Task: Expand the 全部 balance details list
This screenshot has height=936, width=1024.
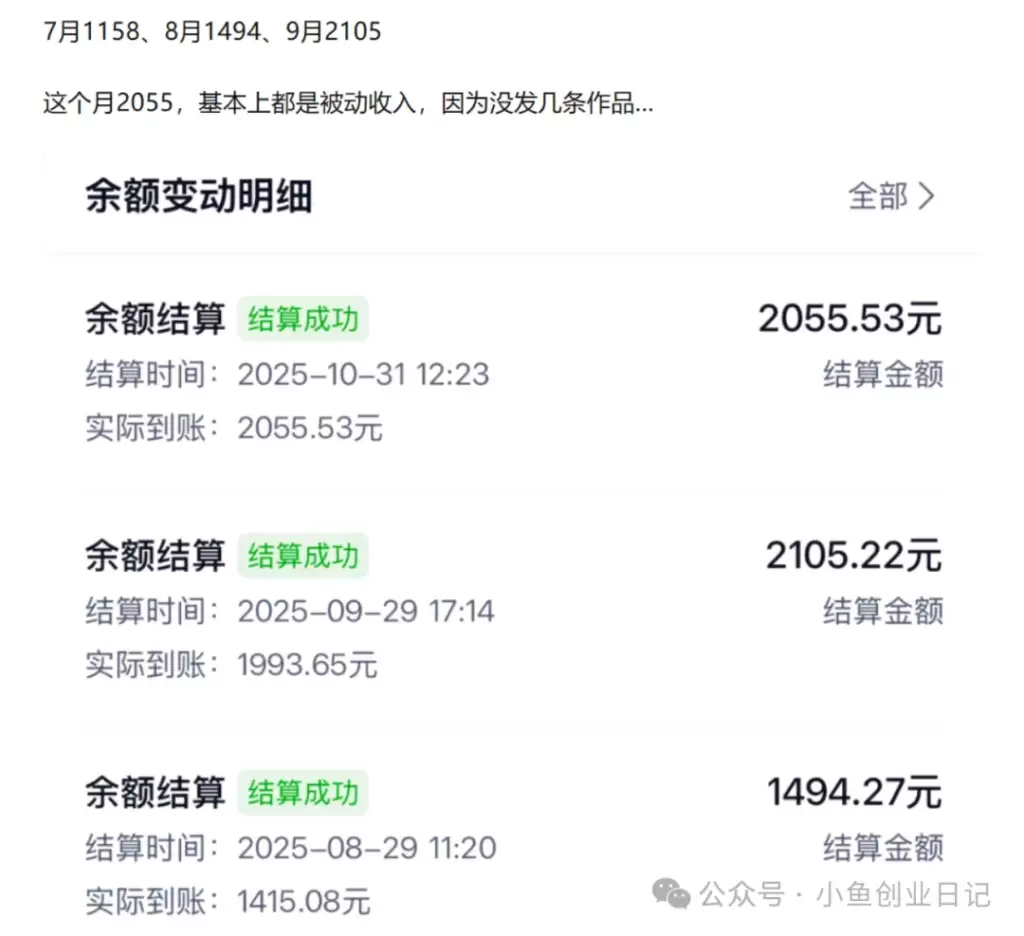Action: [x=880, y=197]
